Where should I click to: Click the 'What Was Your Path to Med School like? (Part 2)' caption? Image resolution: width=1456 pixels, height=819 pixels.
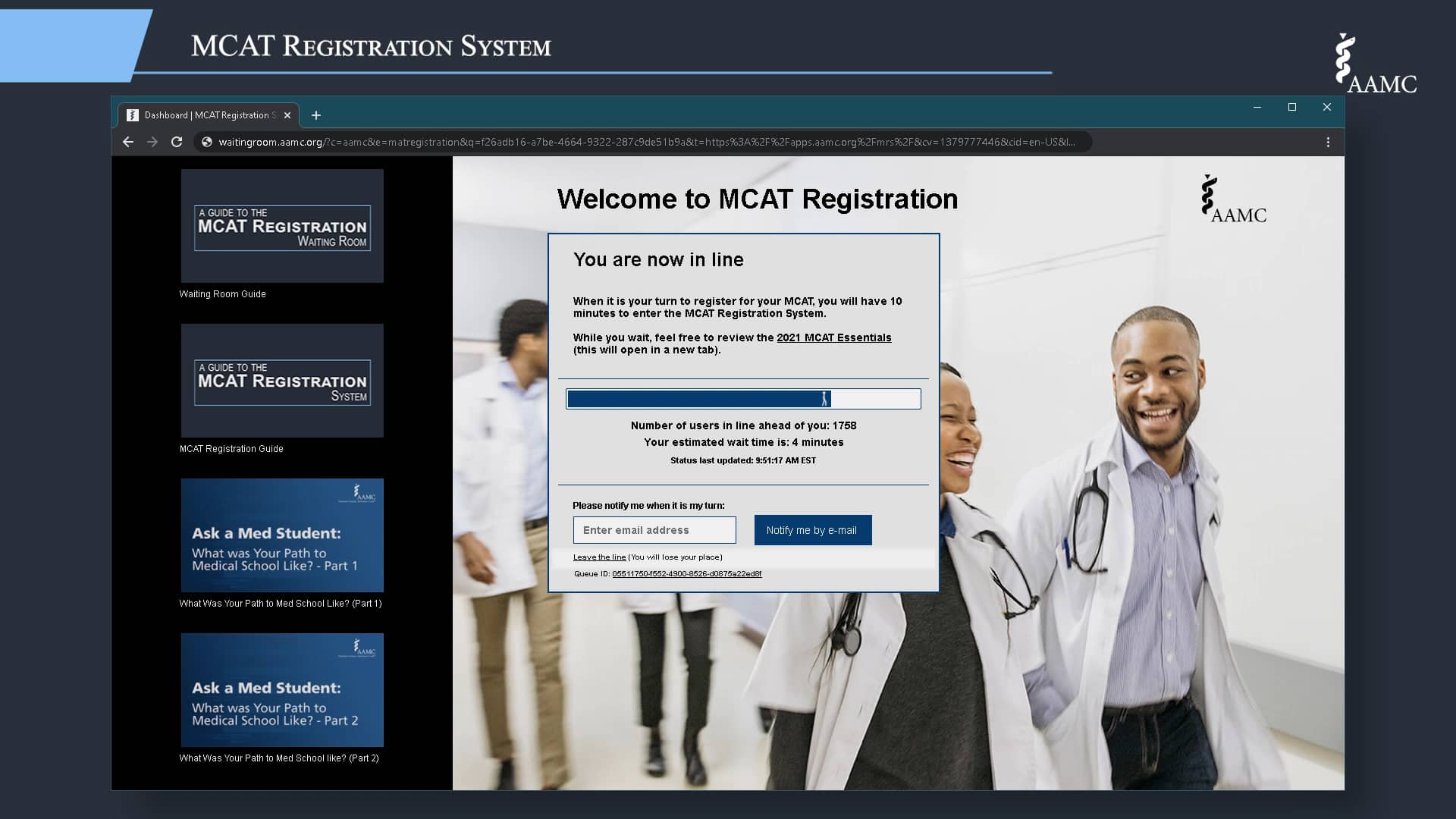[x=279, y=758]
